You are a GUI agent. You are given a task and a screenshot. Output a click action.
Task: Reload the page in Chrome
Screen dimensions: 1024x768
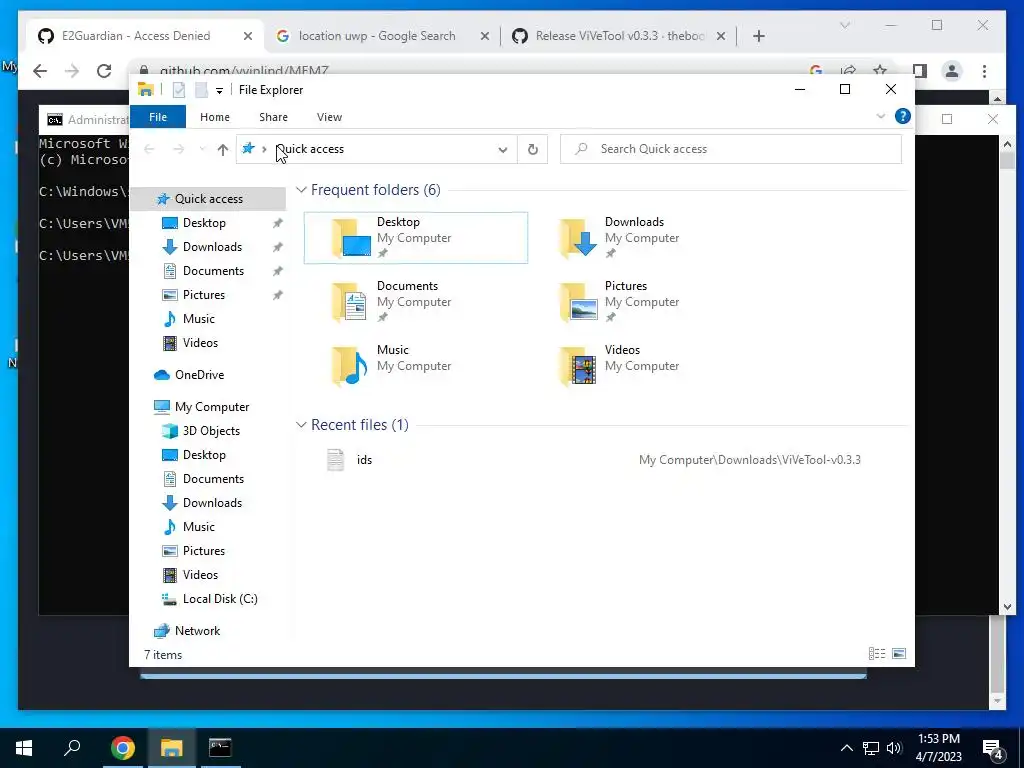[x=104, y=71]
